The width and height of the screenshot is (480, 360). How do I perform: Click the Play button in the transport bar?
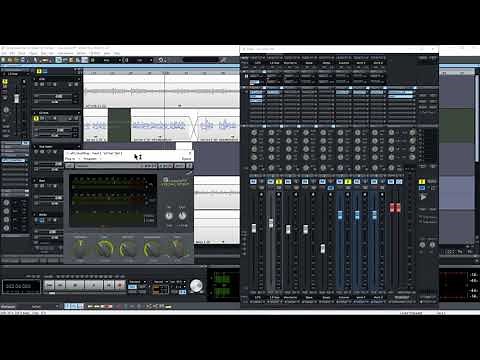pyautogui.click(x=94, y=285)
